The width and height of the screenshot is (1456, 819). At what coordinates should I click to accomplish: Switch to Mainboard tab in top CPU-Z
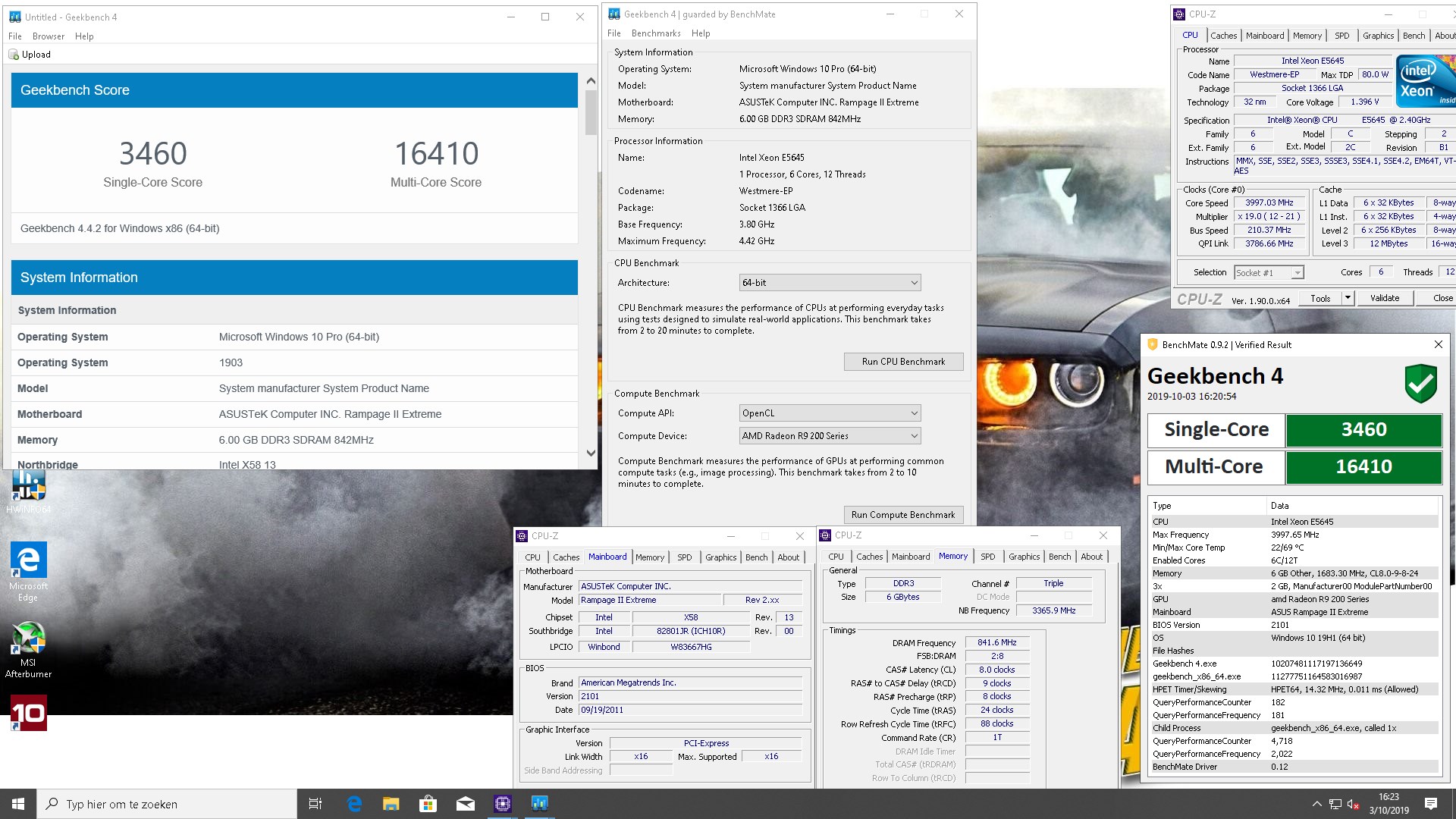coord(1265,36)
